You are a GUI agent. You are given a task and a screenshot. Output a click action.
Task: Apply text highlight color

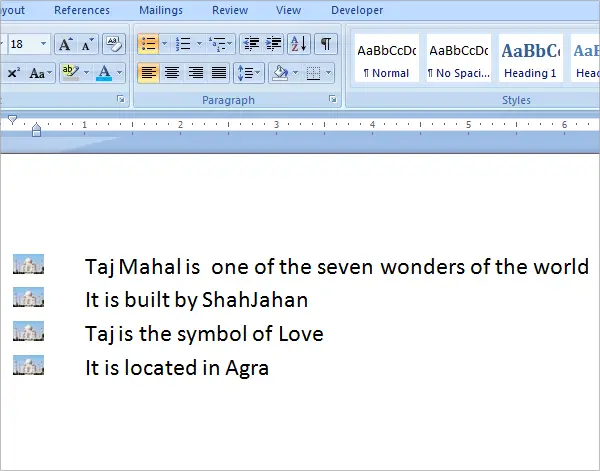click(x=71, y=73)
